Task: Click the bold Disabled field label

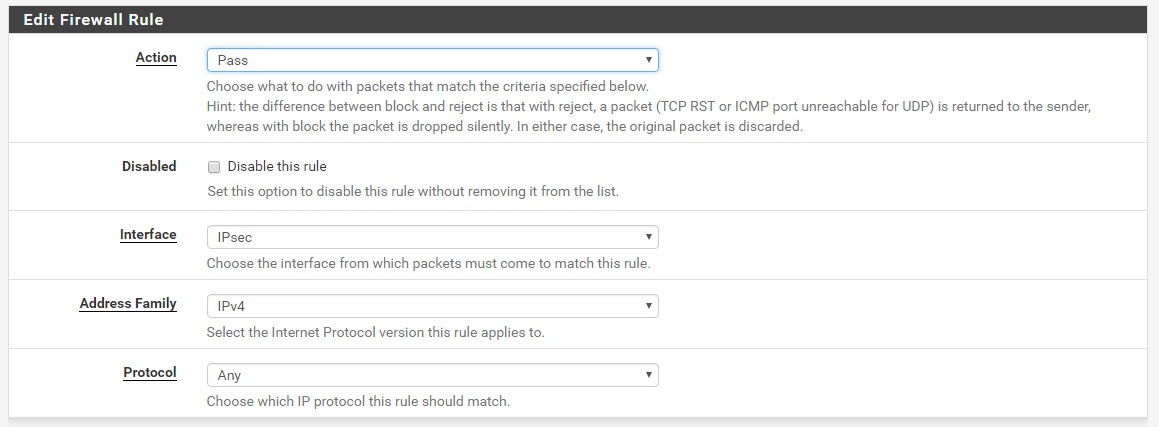Action: (149, 166)
